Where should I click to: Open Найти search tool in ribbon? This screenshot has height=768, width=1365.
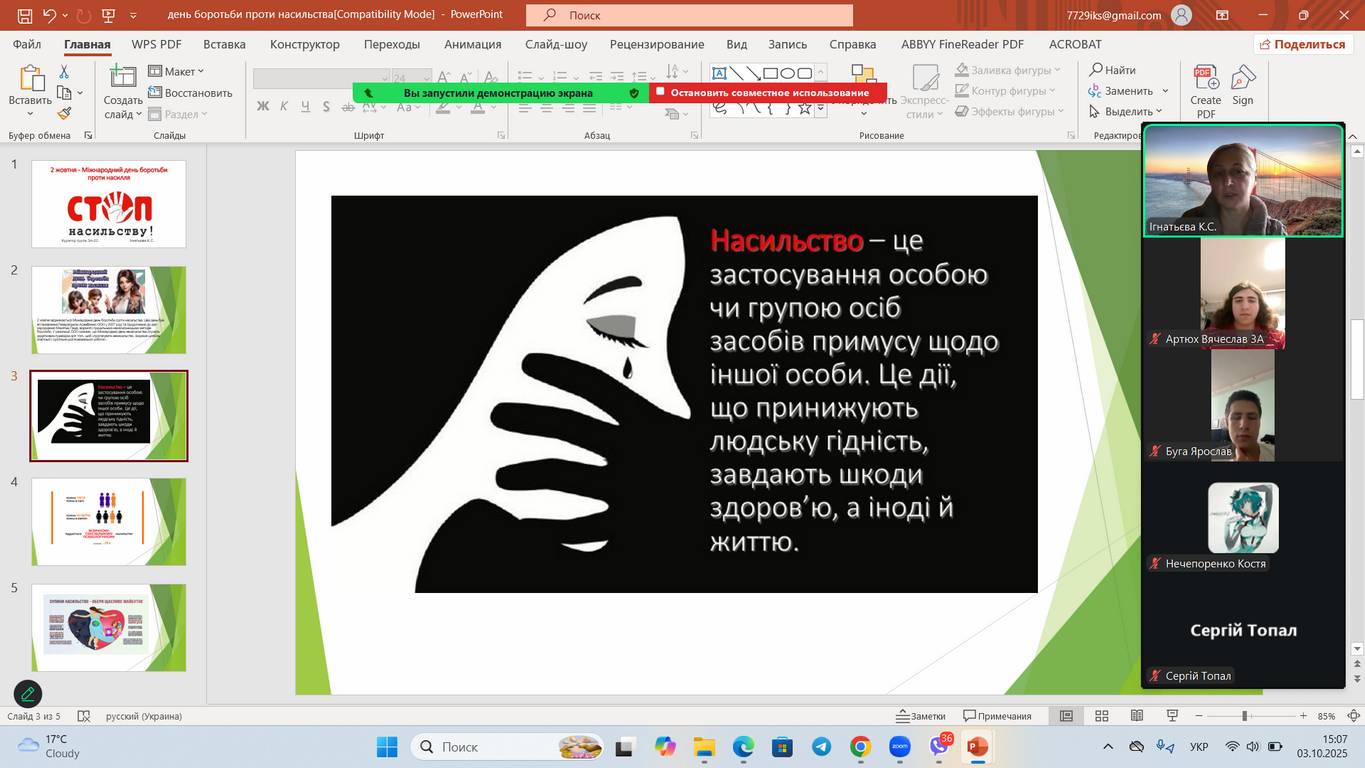point(1112,70)
